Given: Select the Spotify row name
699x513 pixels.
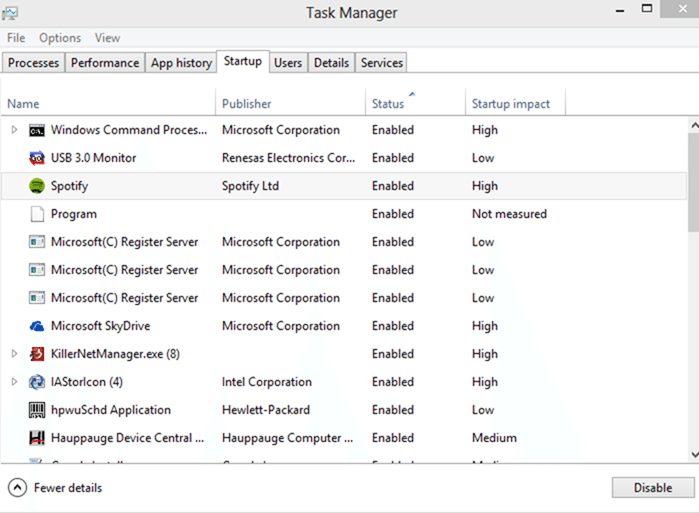Looking at the screenshot, I should pyautogui.click(x=70, y=186).
